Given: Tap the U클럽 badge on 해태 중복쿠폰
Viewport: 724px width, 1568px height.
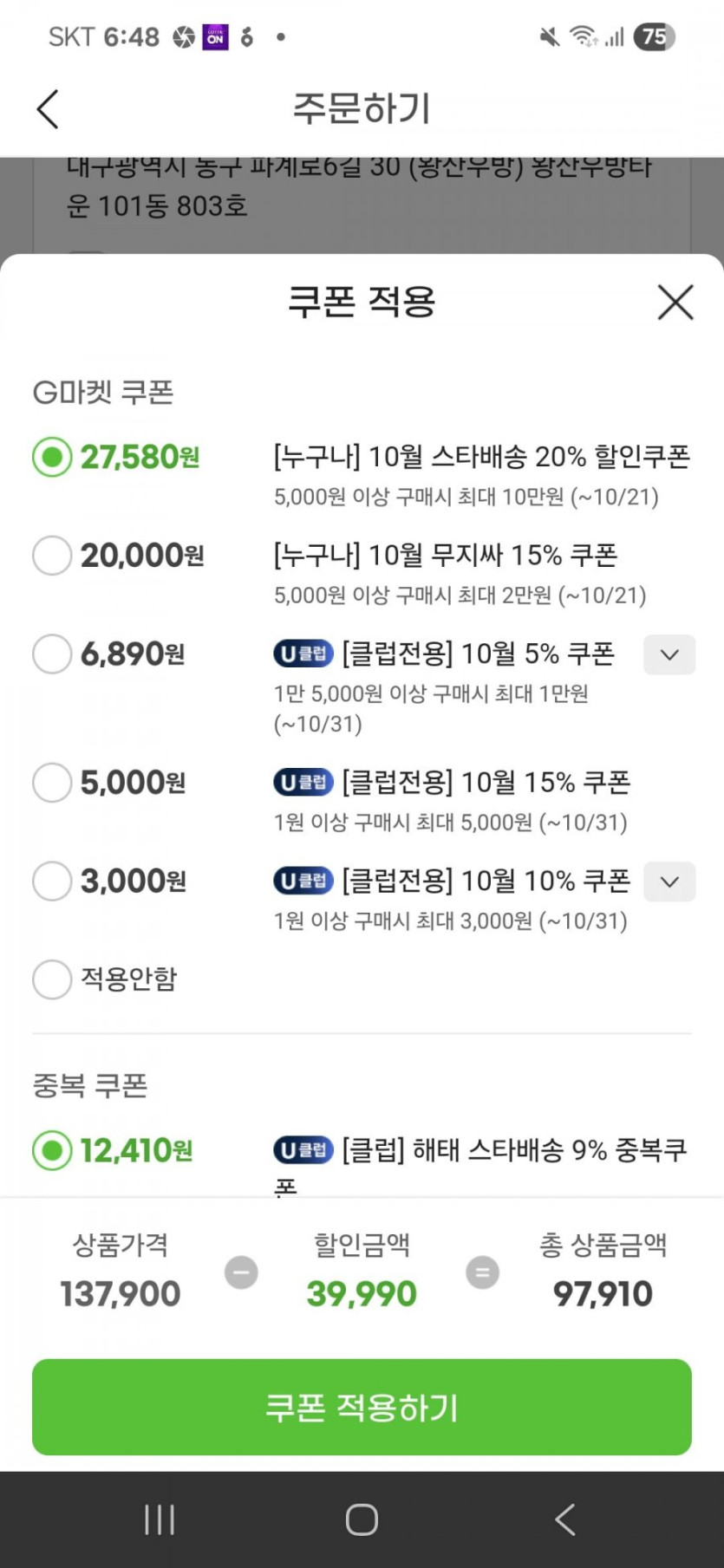Looking at the screenshot, I should 303,1150.
